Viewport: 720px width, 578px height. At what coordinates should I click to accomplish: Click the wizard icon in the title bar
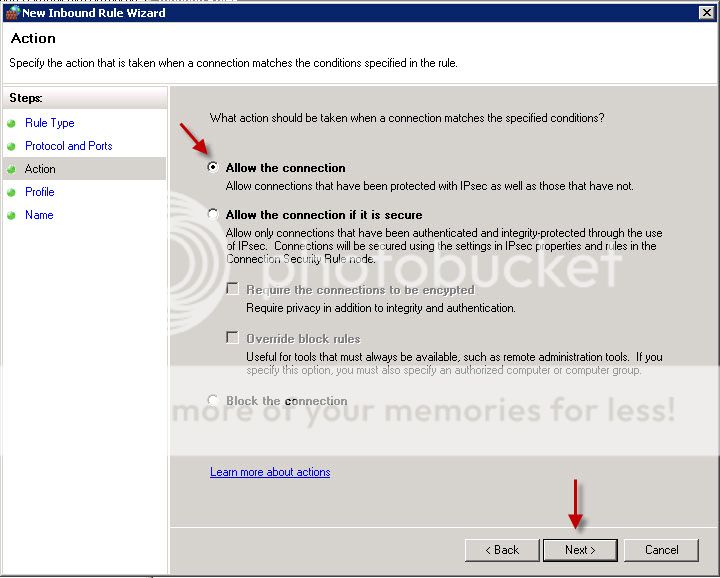tap(12, 13)
